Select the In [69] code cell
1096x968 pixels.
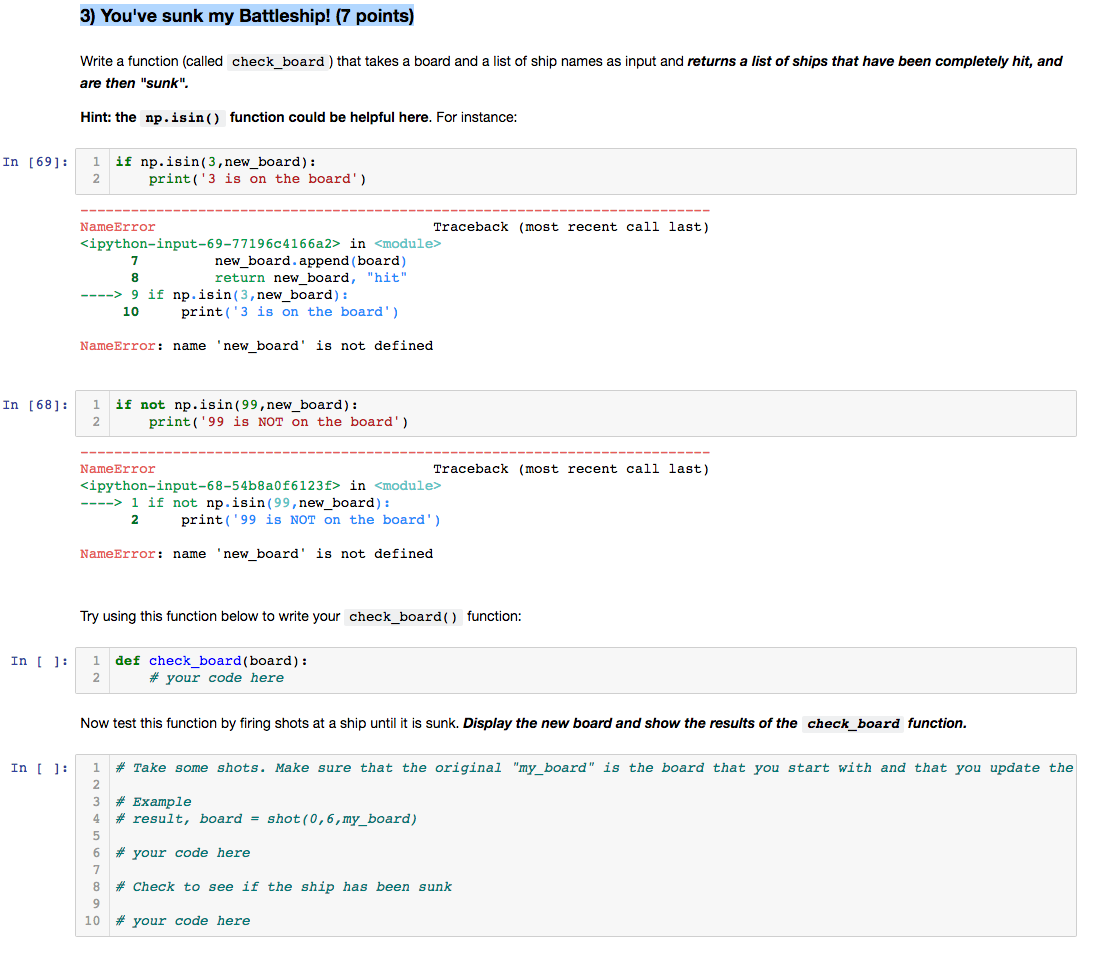(x=575, y=171)
